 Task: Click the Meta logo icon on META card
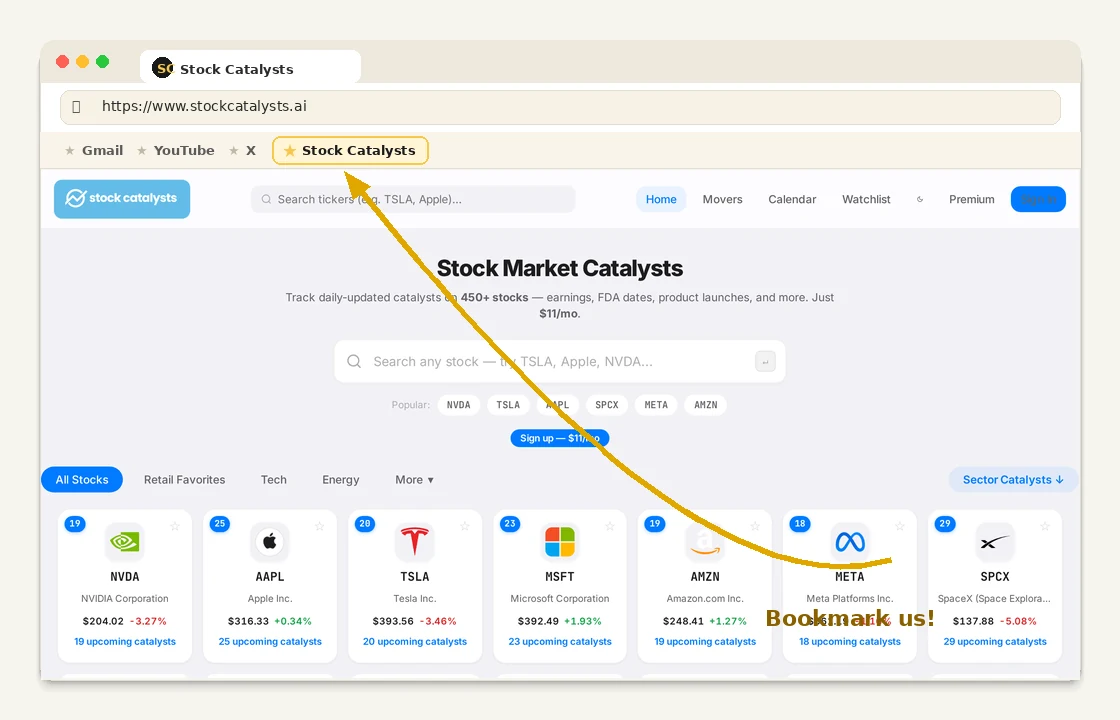850,542
